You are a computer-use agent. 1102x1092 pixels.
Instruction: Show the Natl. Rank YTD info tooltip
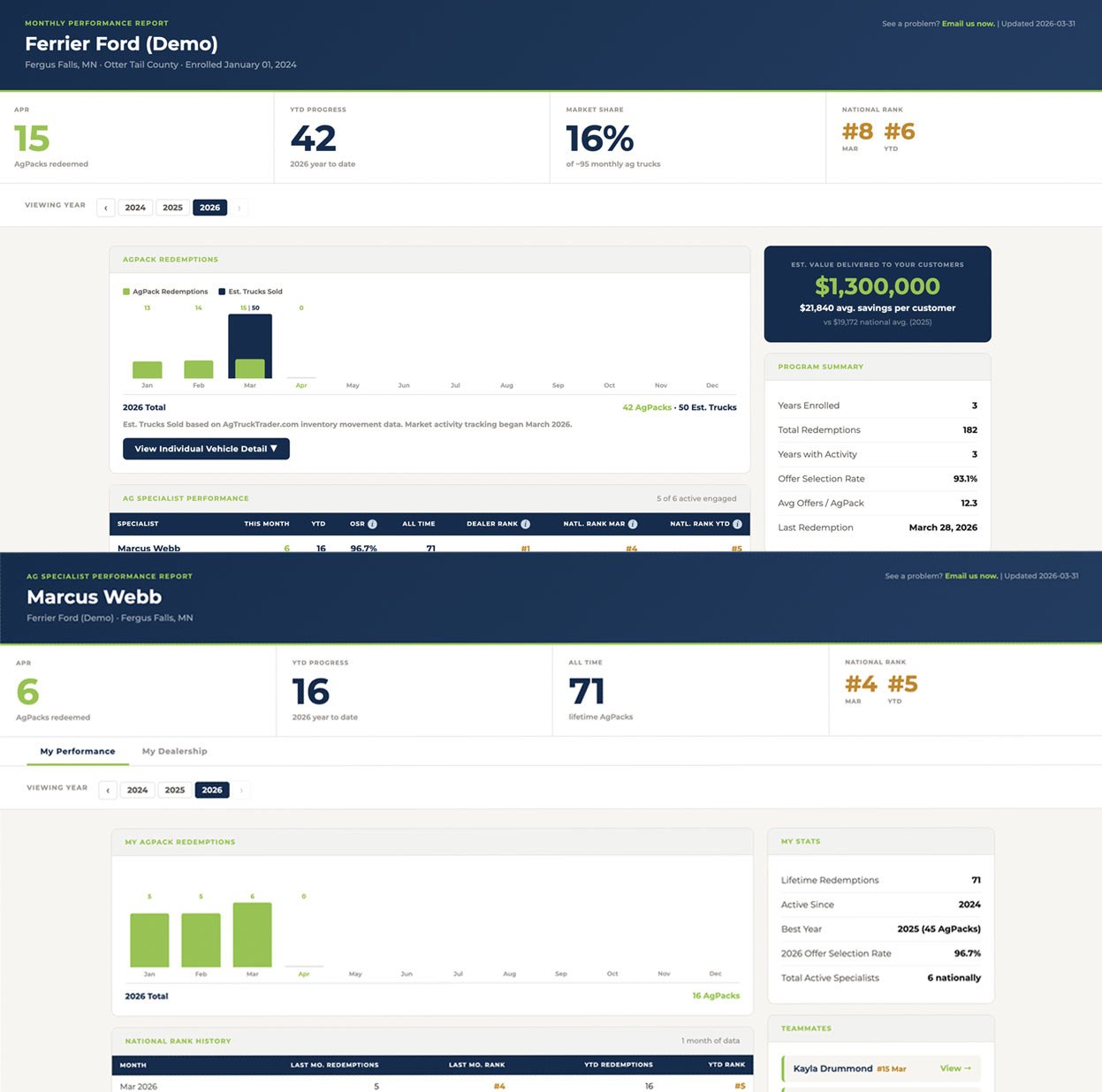[x=739, y=524]
